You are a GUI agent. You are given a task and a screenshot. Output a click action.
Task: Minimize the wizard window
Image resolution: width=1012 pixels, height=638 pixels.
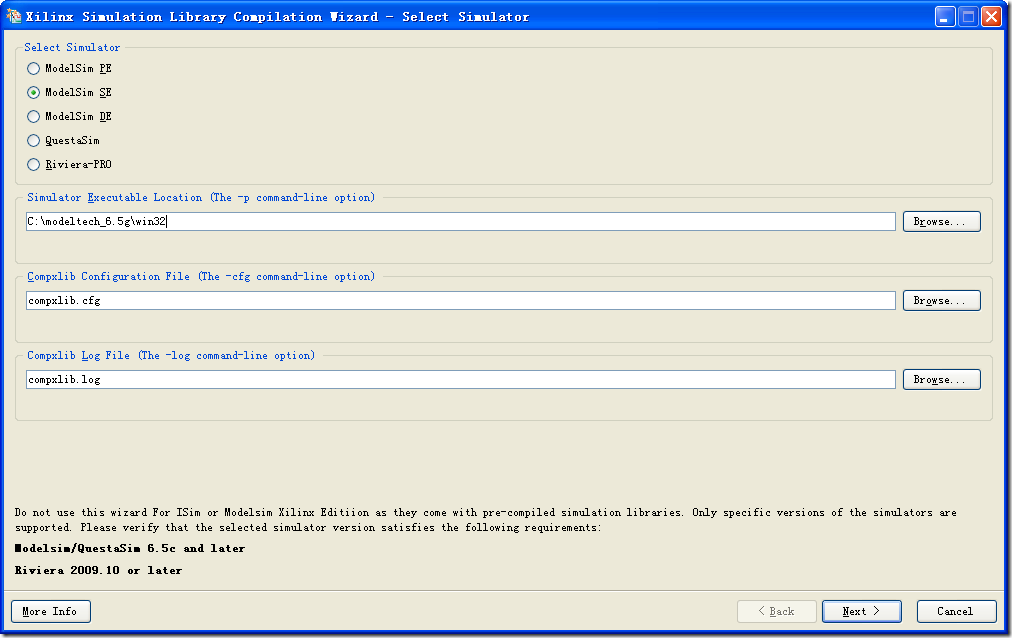tap(945, 17)
